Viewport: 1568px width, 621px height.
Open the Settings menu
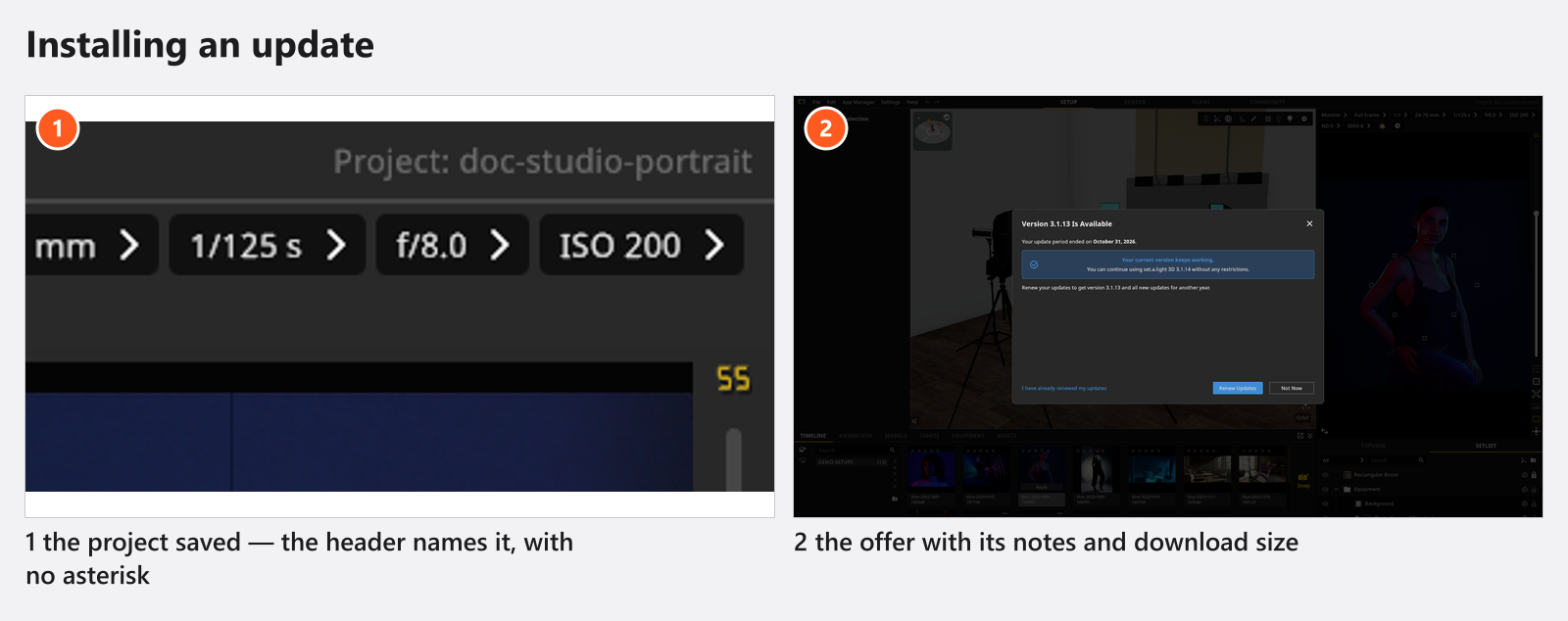click(x=890, y=102)
